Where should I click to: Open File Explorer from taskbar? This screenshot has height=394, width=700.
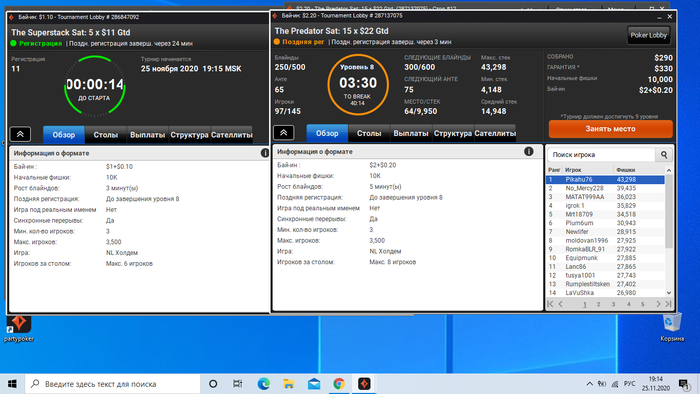coord(289,384)
